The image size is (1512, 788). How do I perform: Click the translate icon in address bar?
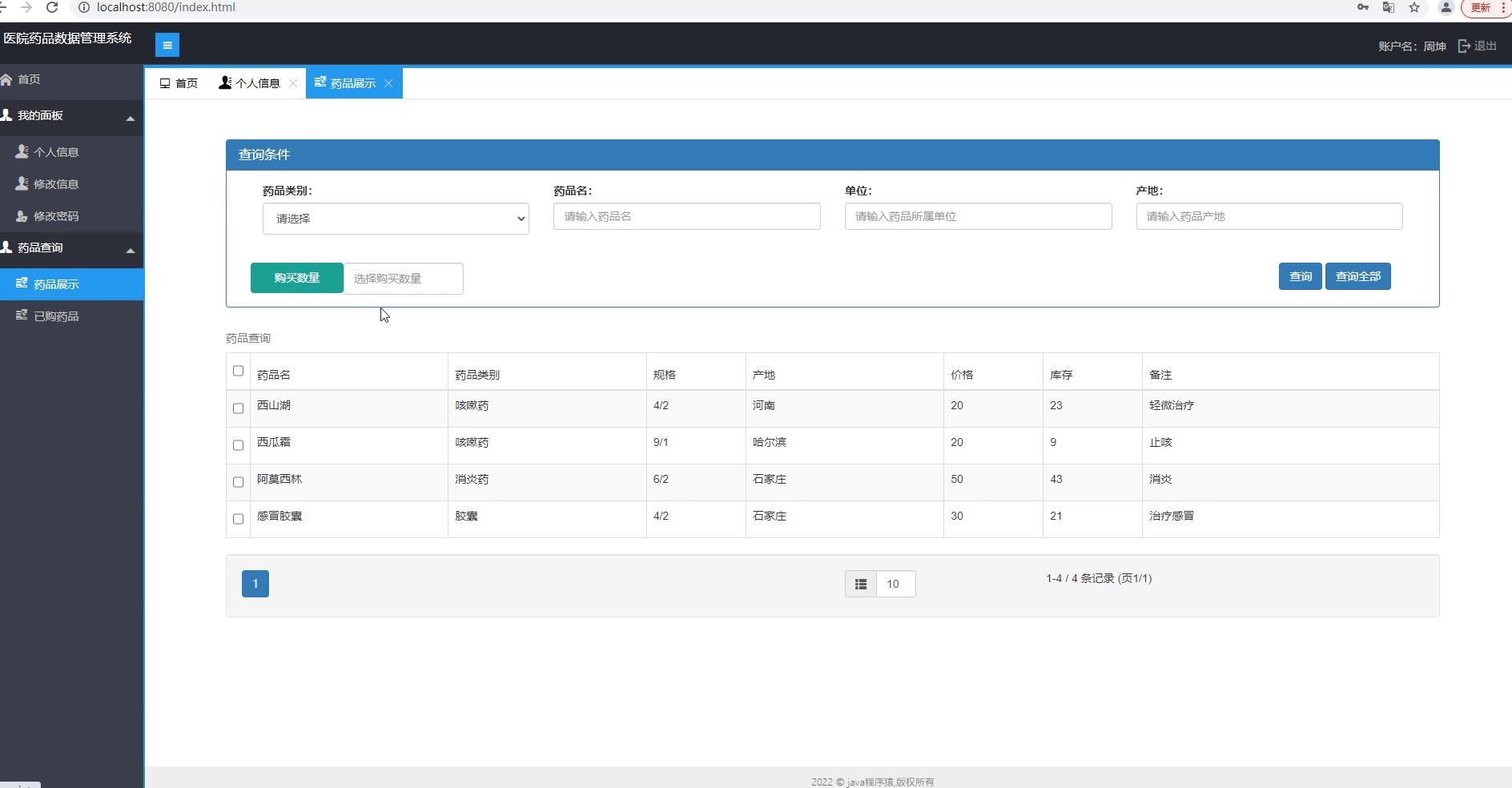(1389, 7)
